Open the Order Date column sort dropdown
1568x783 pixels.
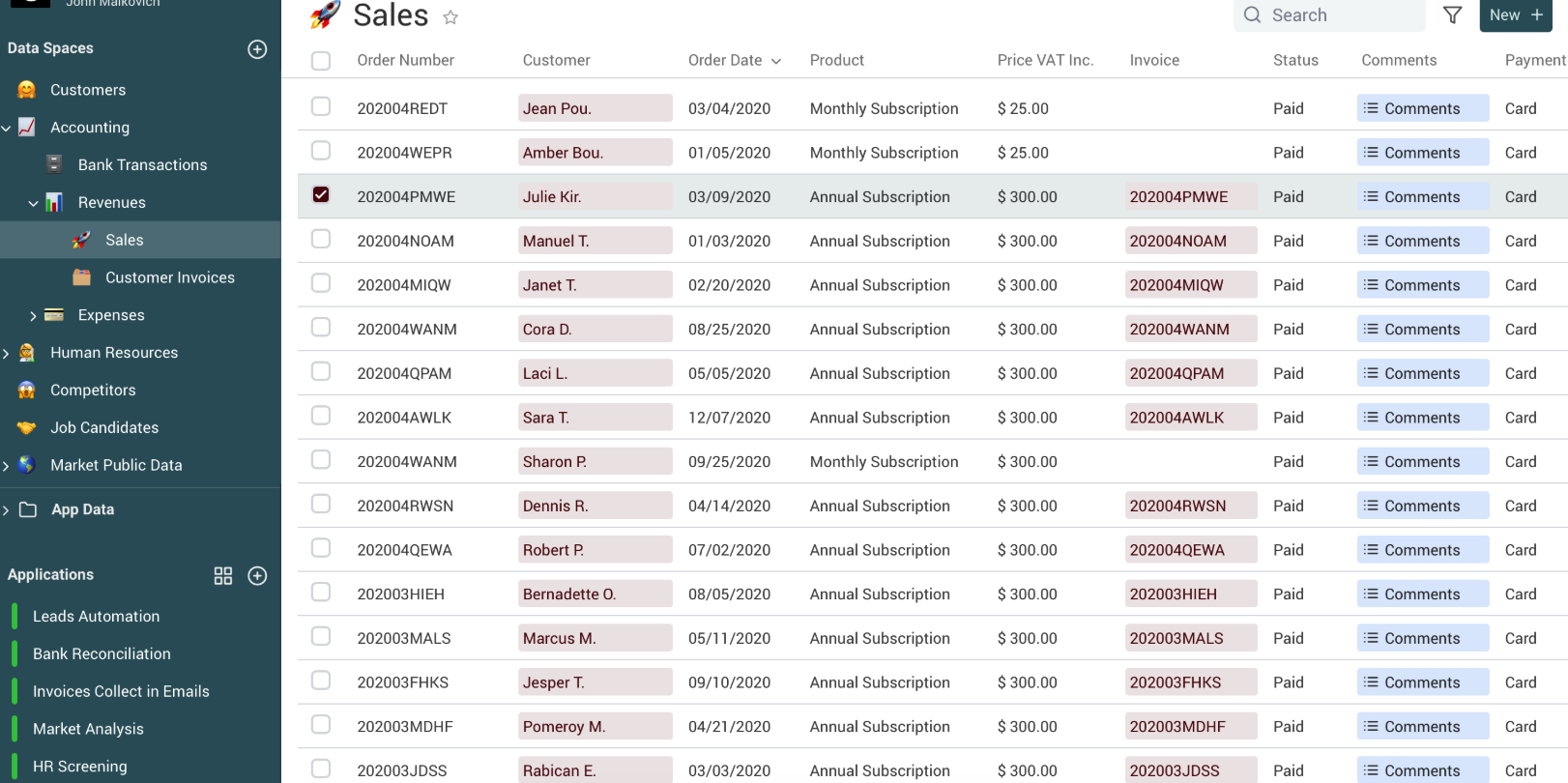pos(776,61)
